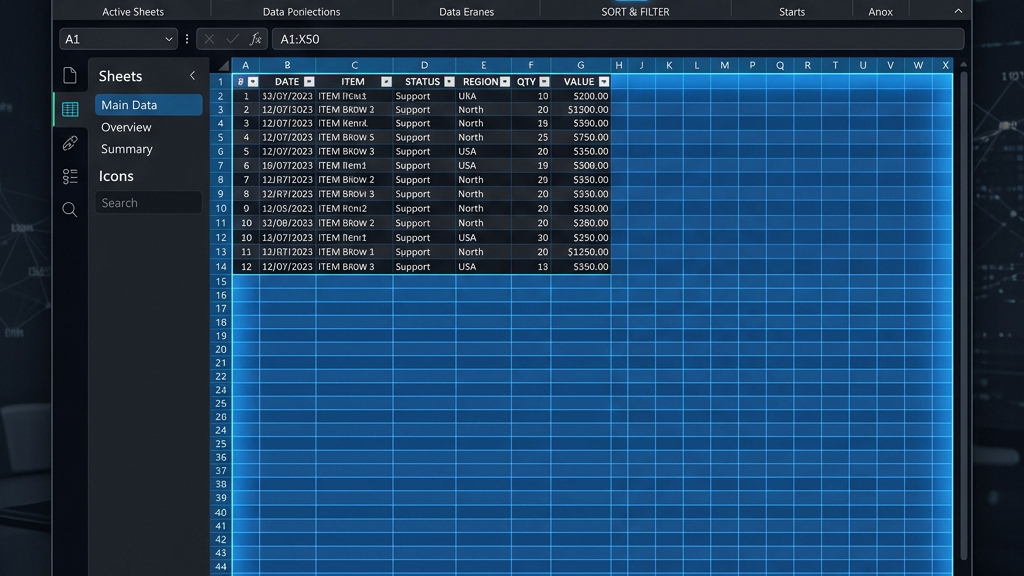
Task: Click the select-all corner triangle of grid
Action: [224, 65]
